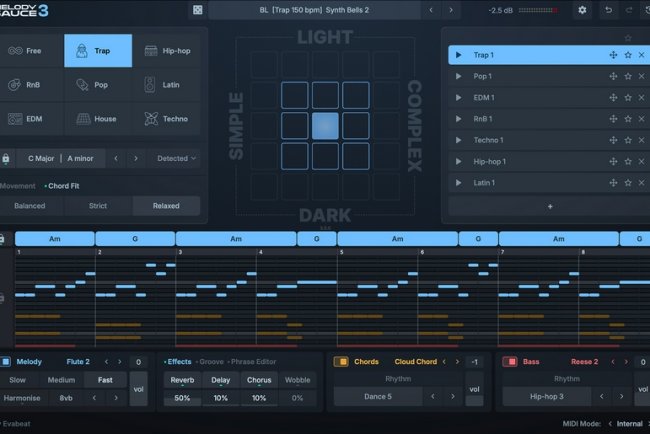This screenshot has width=650, height=434.
Task: Play the Trap 1 pattern
Action: coord(458,55)
